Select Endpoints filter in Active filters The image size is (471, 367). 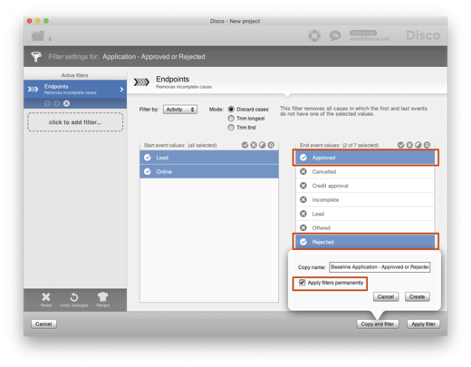point(75,89)
